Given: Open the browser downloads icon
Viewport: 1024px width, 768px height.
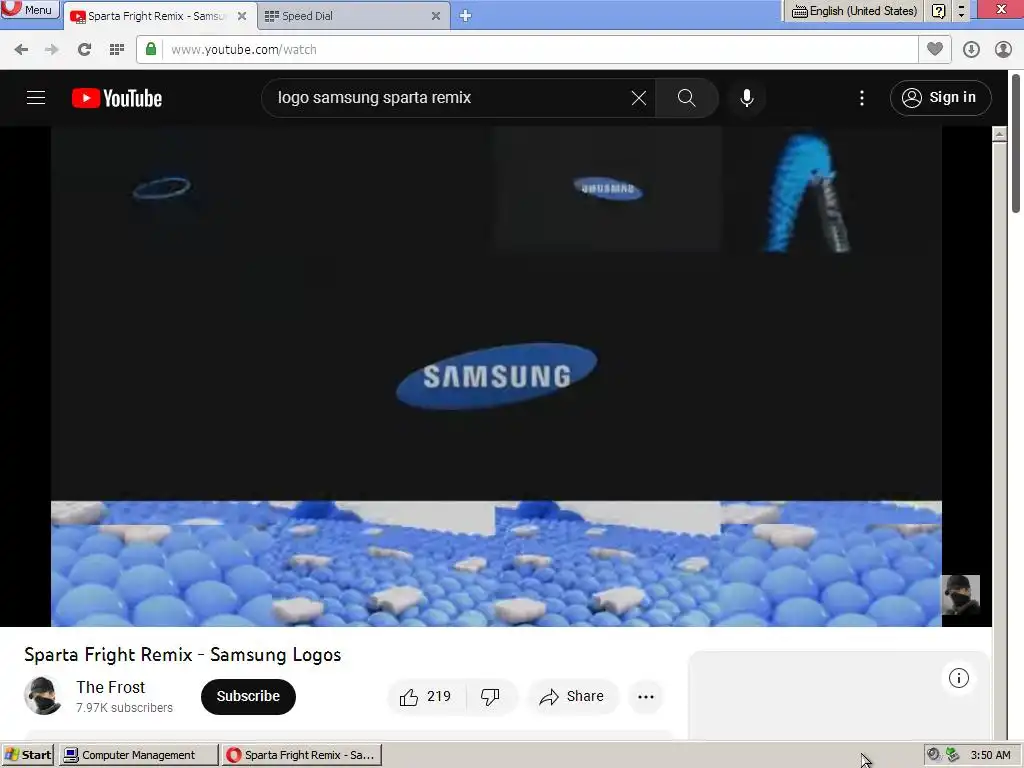Looking at the screenshot, I should (971, 50).
